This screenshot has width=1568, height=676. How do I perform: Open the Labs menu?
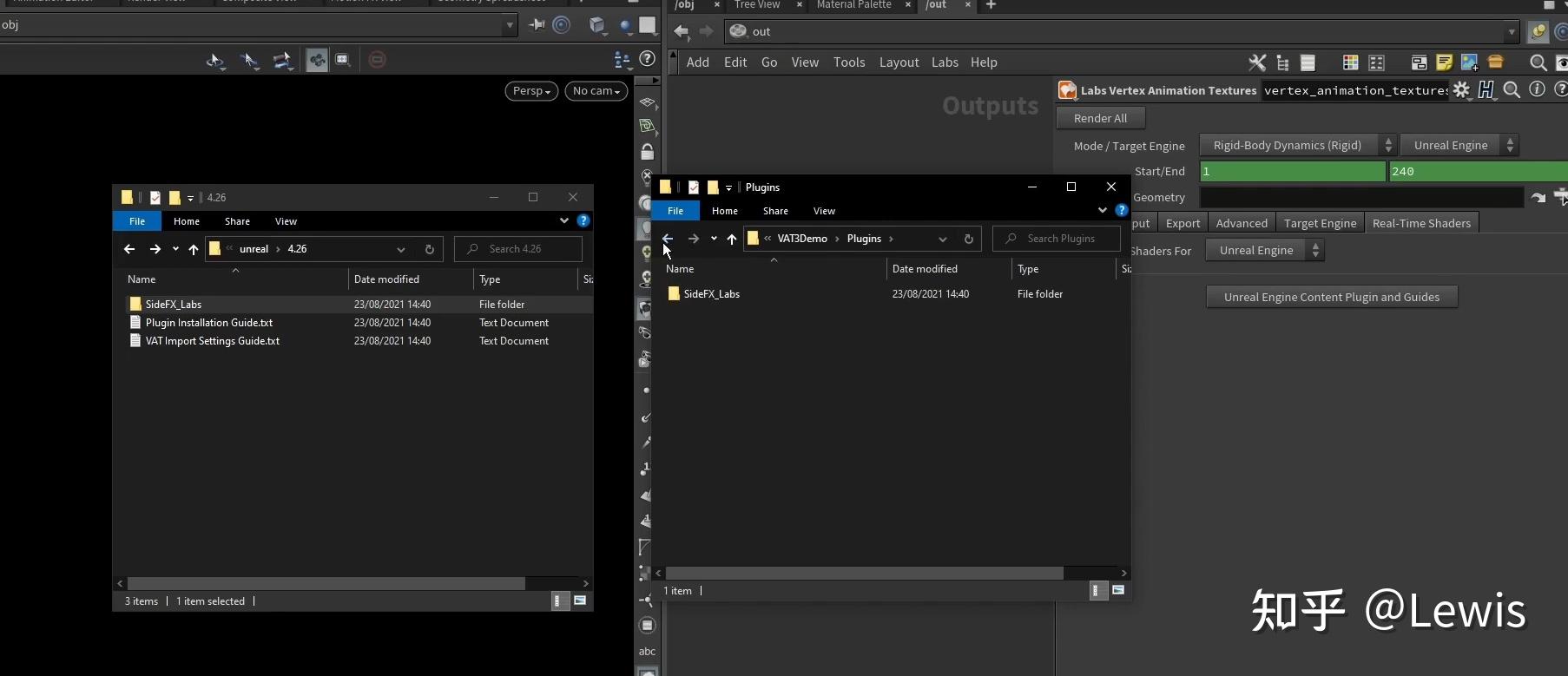coord(945,62)
